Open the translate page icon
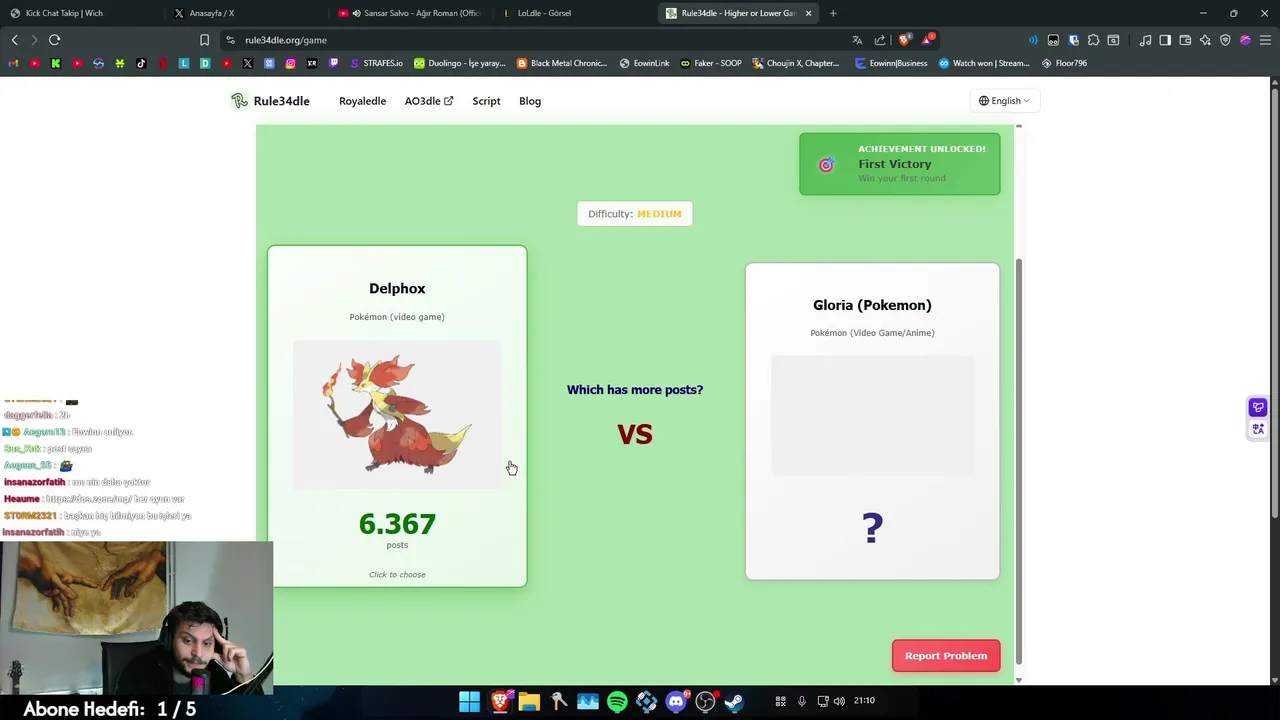 857,40
